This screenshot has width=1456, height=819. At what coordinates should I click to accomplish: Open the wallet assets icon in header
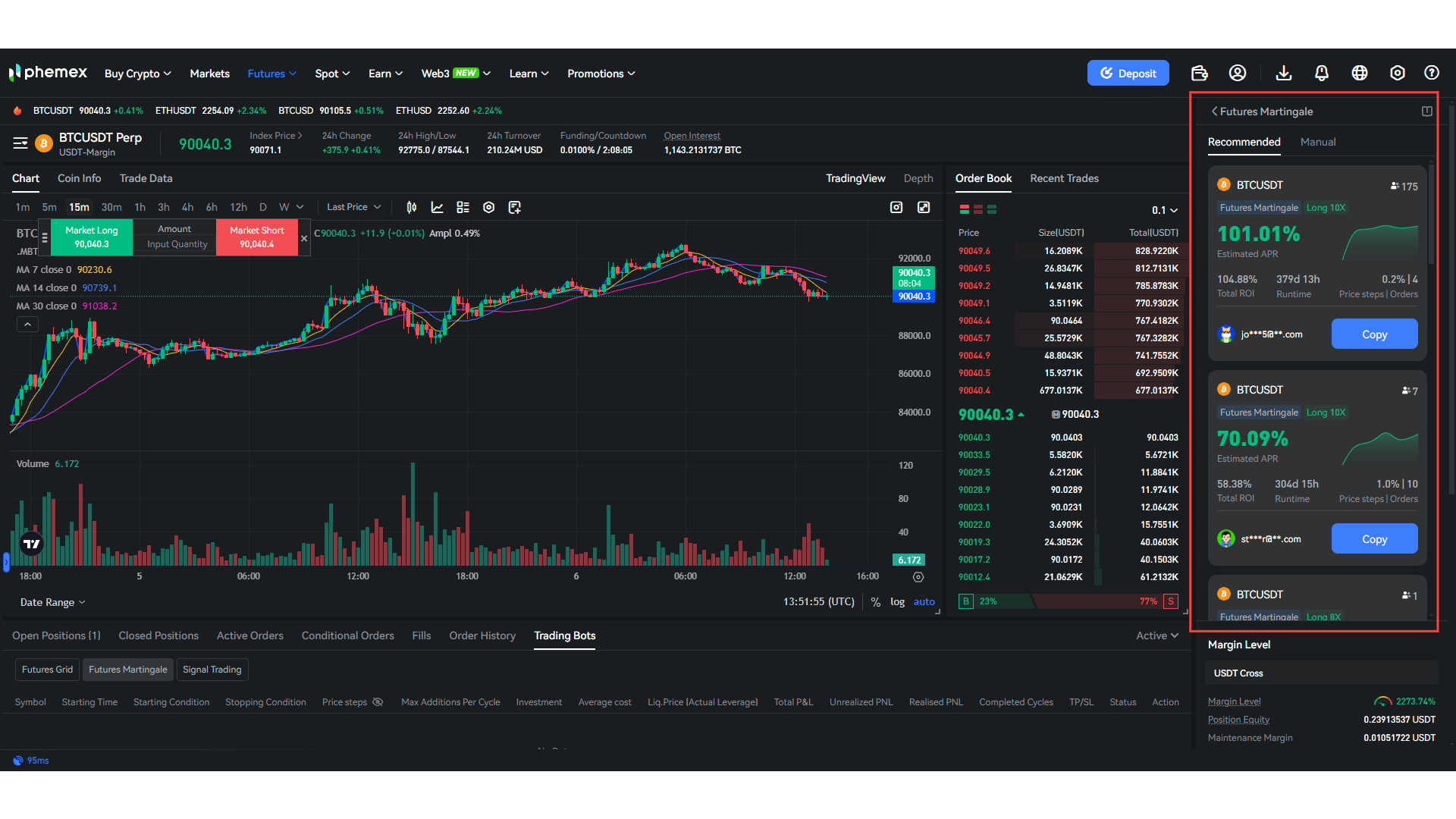[x=1199, y=73]
